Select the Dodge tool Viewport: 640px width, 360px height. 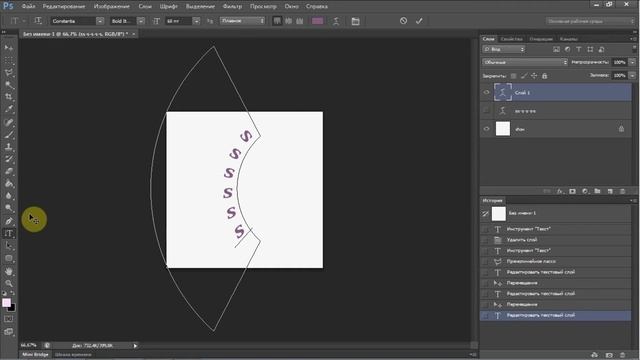tap(9, 208)
